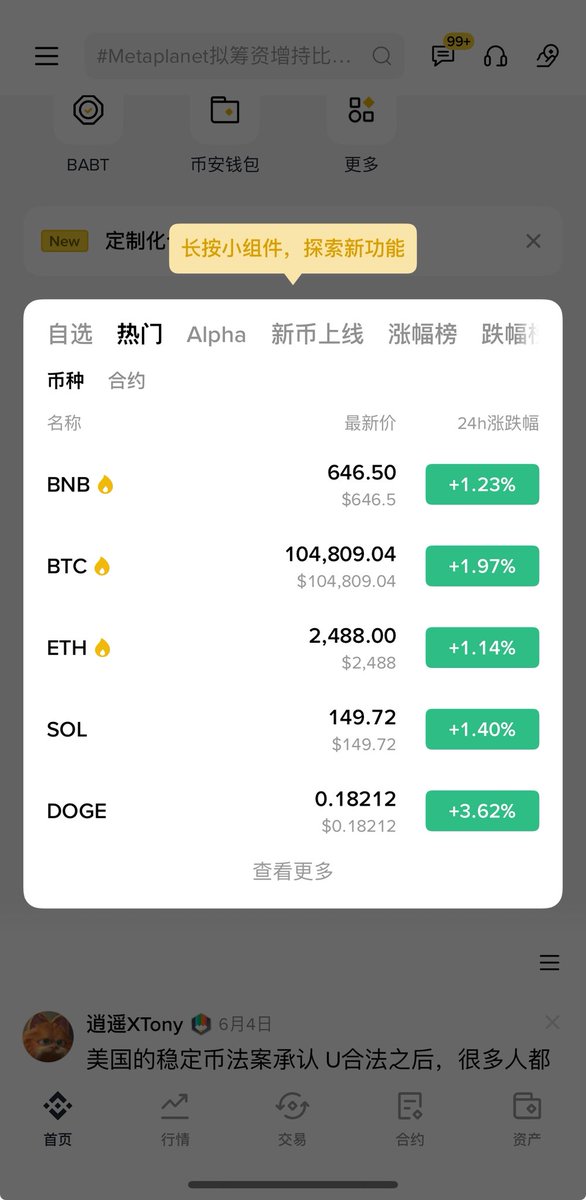Open chat messages with 99+ badge
This screenshot has width=586, height=1200.
[445, 55]
